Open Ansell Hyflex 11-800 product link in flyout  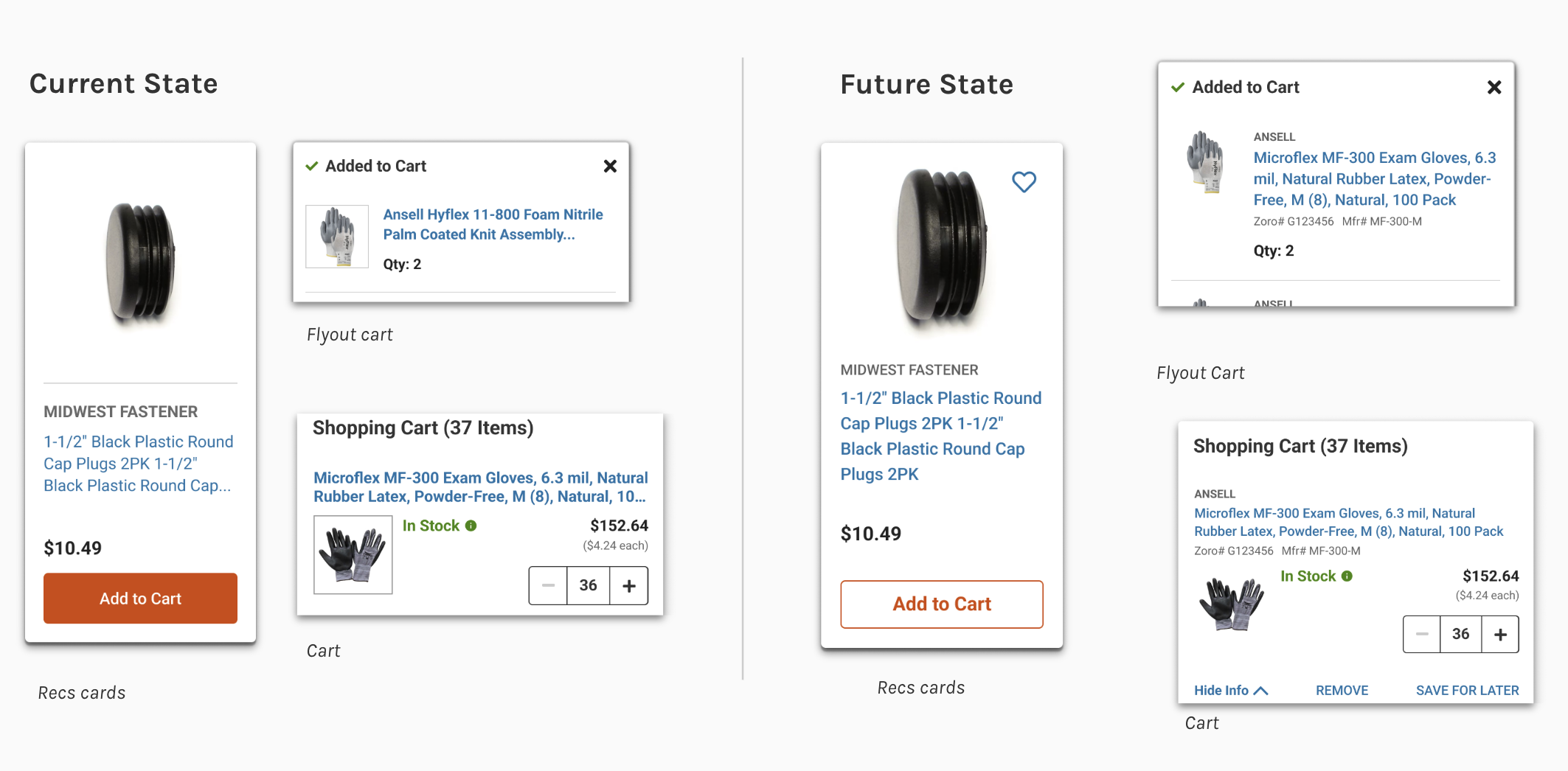tap(493, 224)
